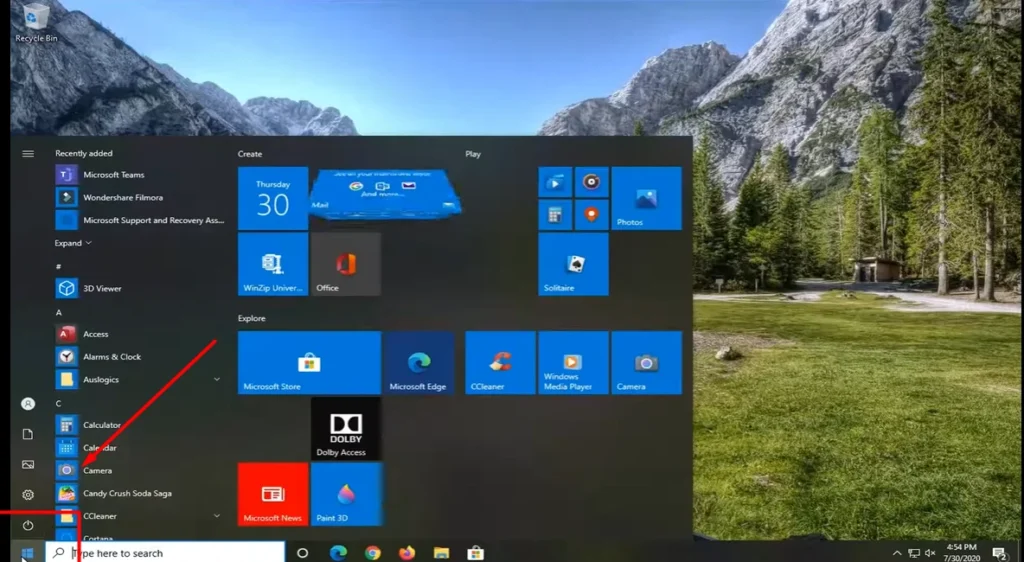Launch Candy Crush Soda Saga
This screenshot has width=1024, height=562.
140,493
